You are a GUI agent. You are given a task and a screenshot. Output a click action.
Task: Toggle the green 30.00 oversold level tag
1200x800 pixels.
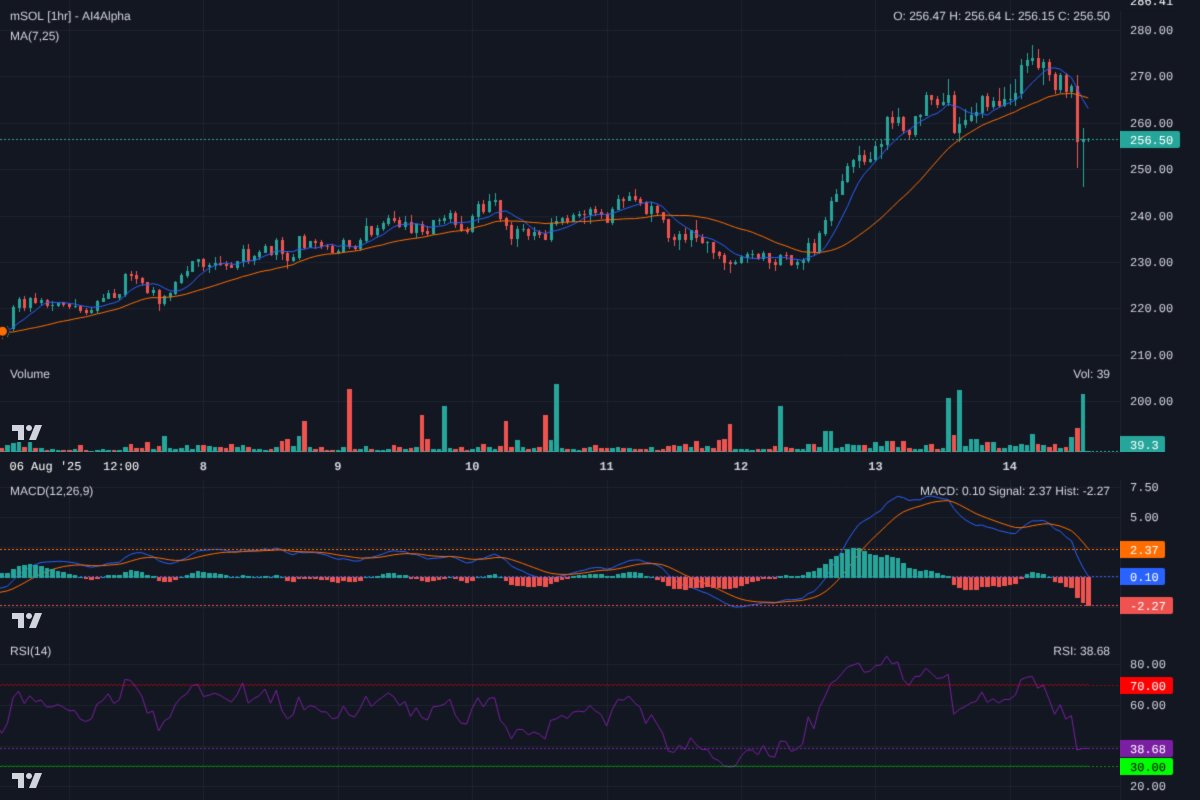pyautogui.click(x=1146, y=767)
